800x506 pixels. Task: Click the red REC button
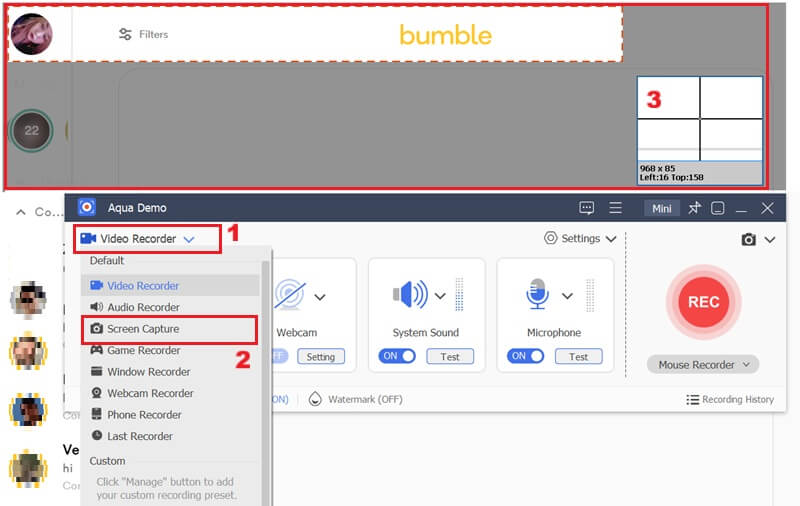coord(703,302)
